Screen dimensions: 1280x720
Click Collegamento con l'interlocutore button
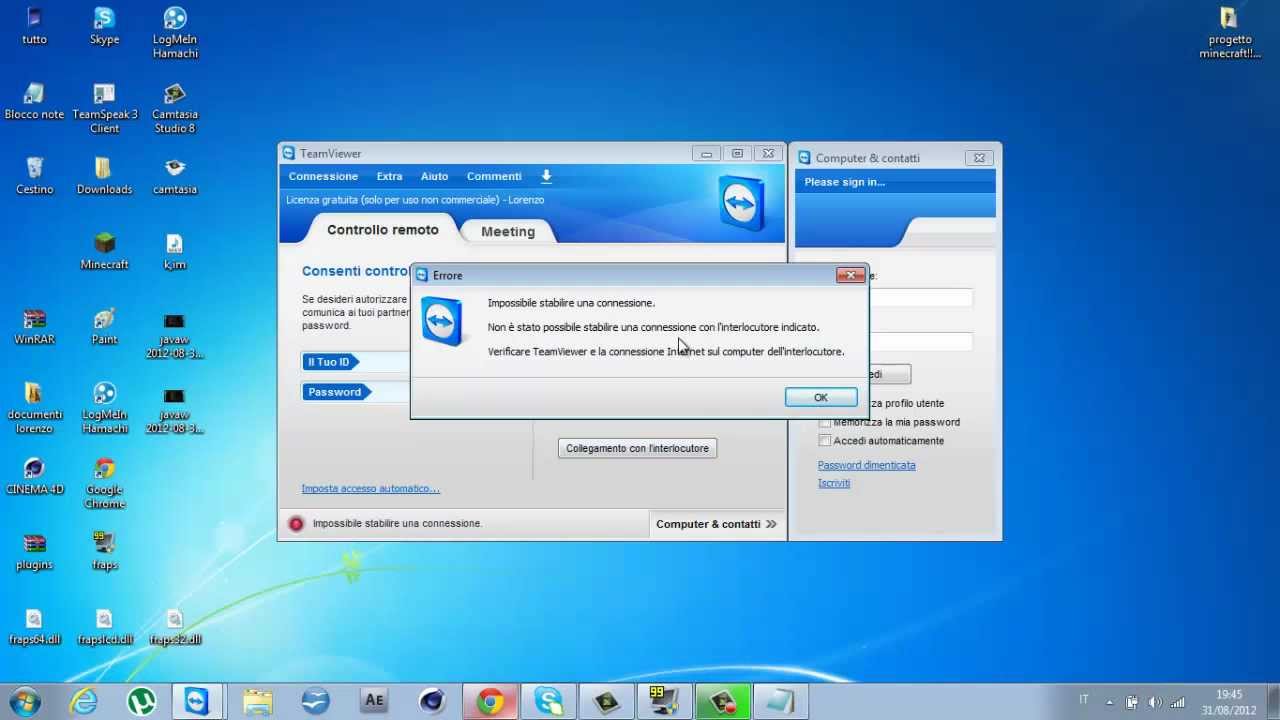click(x=637, y=448)
